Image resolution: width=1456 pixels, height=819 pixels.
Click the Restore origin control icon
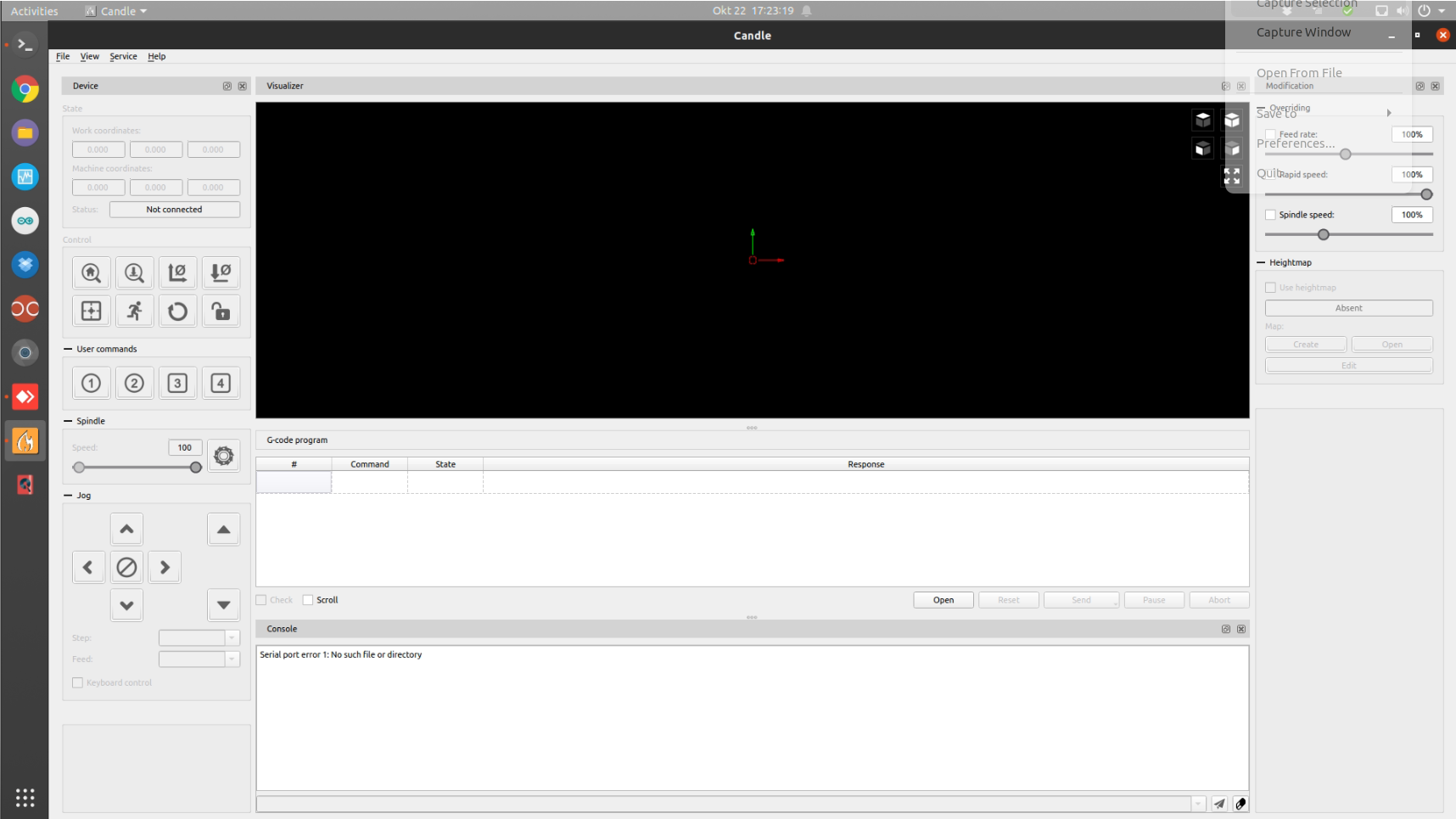91,311
